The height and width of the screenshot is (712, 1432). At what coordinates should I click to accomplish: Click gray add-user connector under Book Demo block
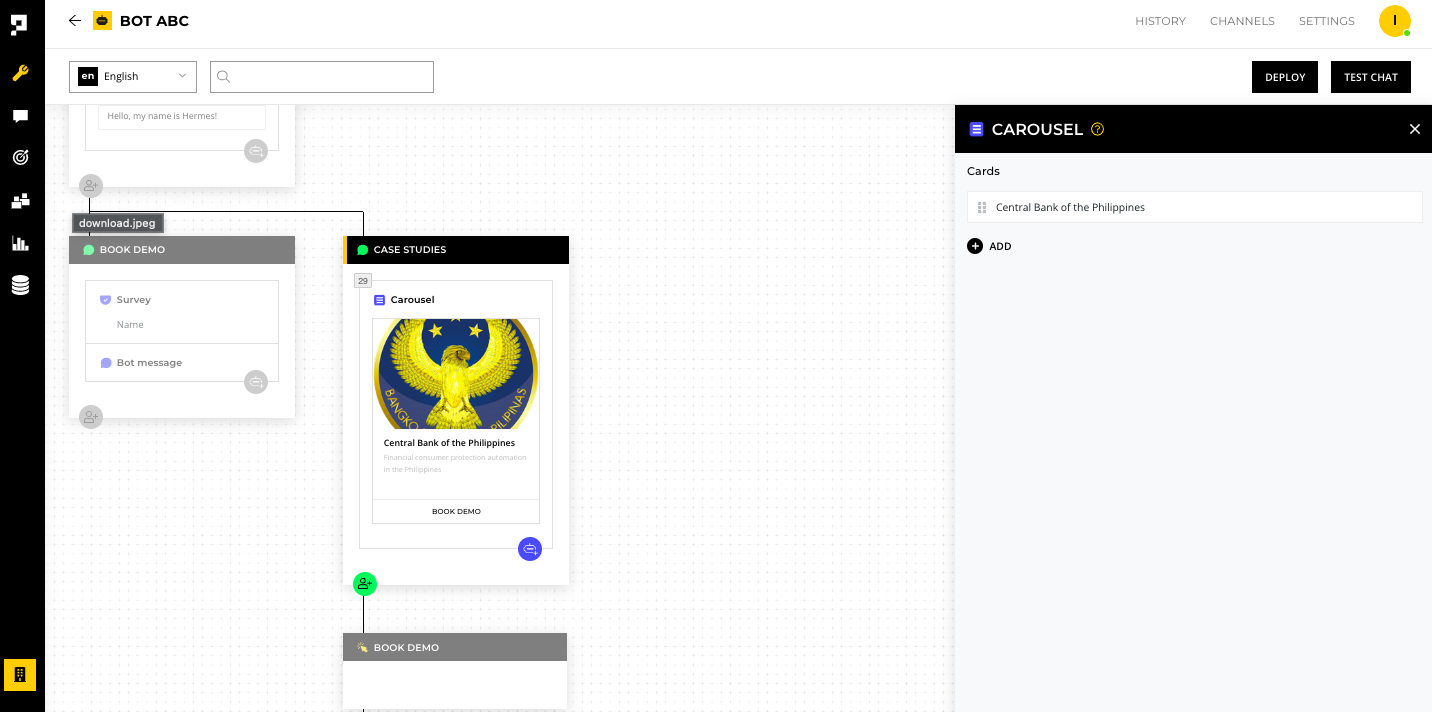tap(91, 417)
